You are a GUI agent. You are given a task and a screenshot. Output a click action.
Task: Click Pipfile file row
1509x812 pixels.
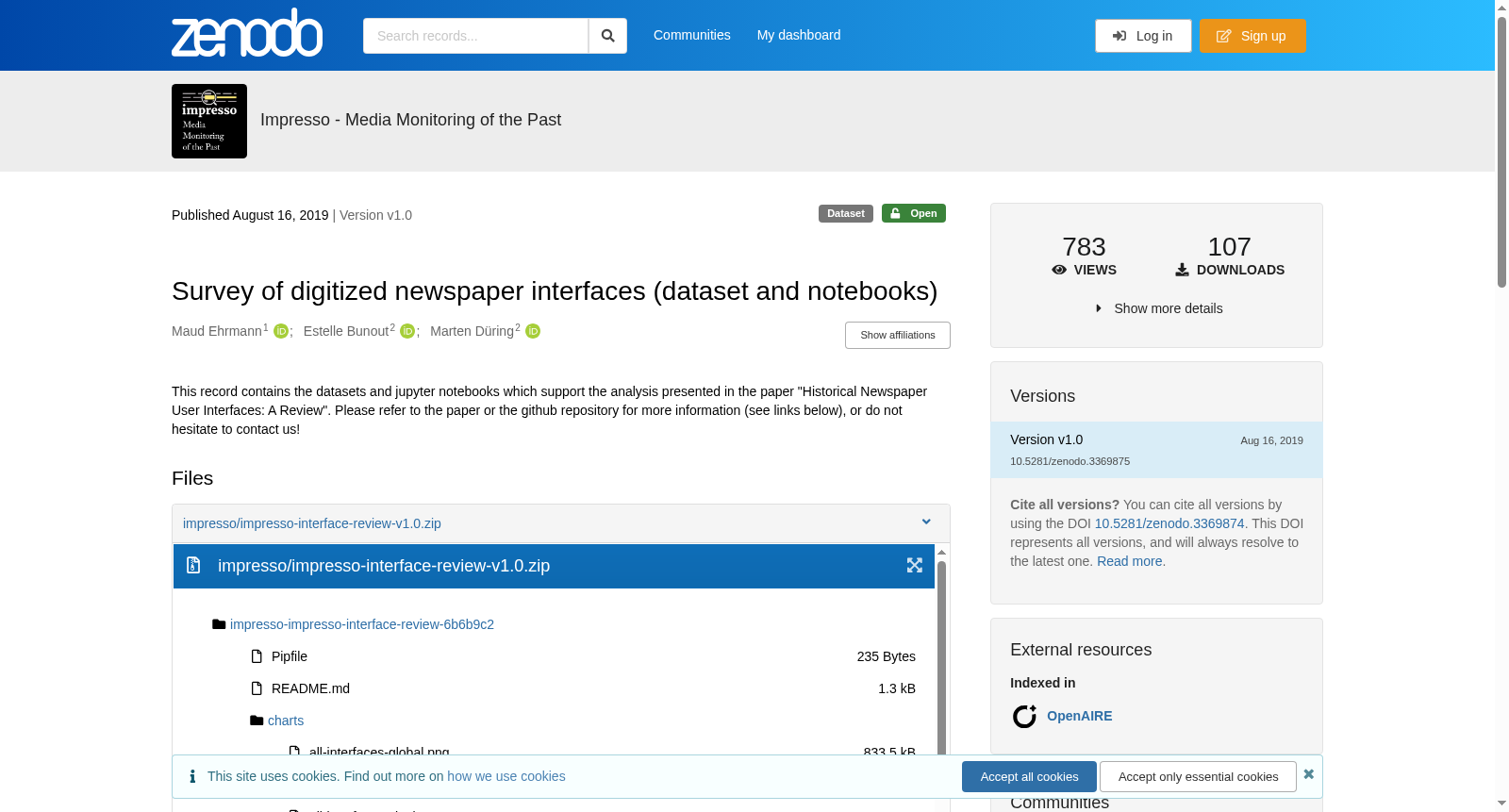tap(583, 656)
